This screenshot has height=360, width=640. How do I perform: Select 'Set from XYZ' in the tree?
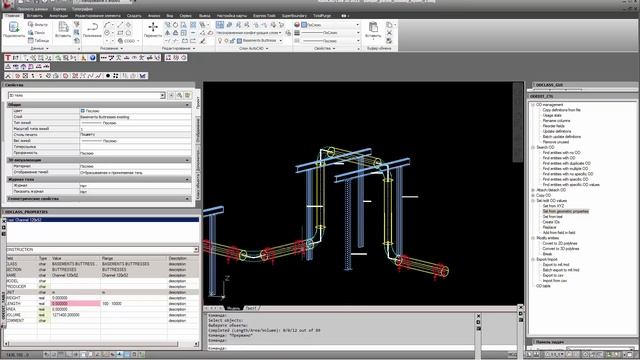pyautogui.click(x=553, y=206)
